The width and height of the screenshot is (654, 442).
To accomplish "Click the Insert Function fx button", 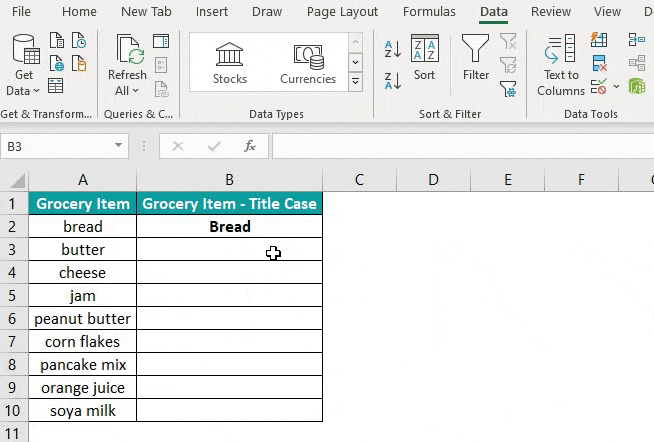I will (x=250, y=146).
